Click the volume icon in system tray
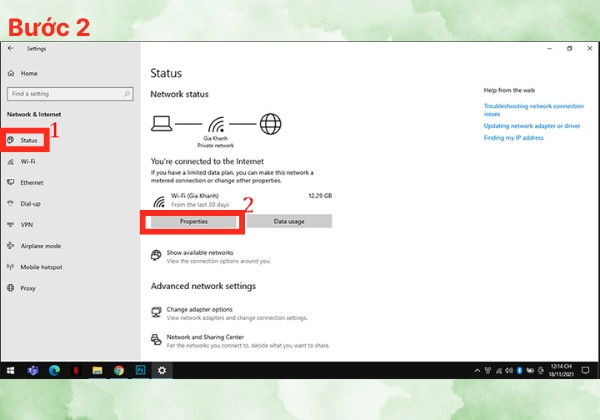The height and width of the screenshot is (420, 600). click(x=509, y=370)
